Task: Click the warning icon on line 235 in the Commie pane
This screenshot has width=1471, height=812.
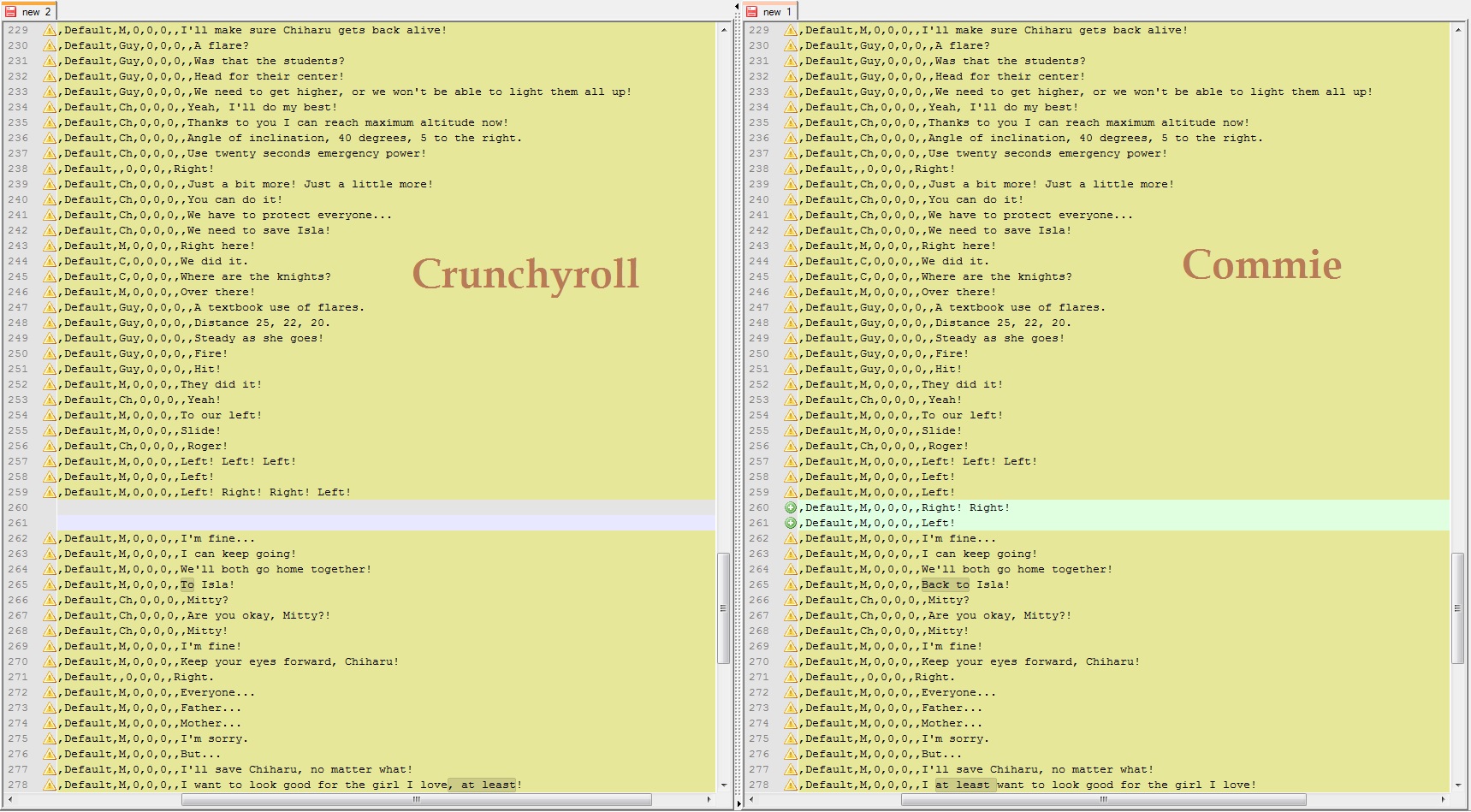Action: click(791, 122)
